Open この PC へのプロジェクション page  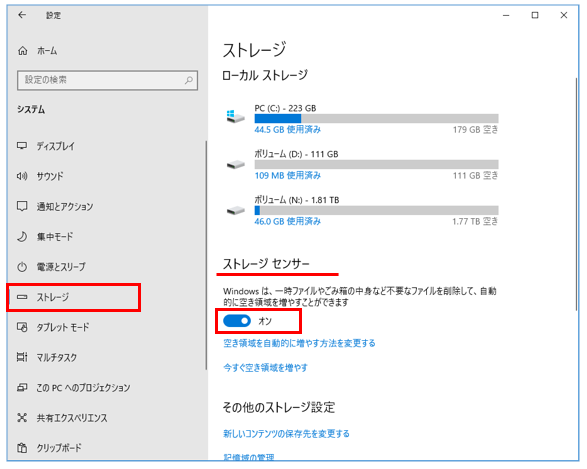tap(83, 388)
